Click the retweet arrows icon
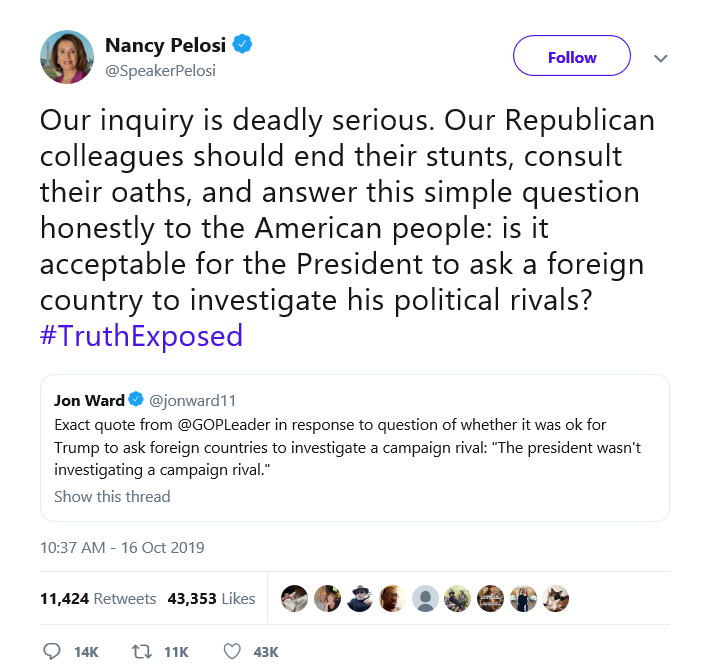This screenshot has width=709, height=672. point(141,651)
